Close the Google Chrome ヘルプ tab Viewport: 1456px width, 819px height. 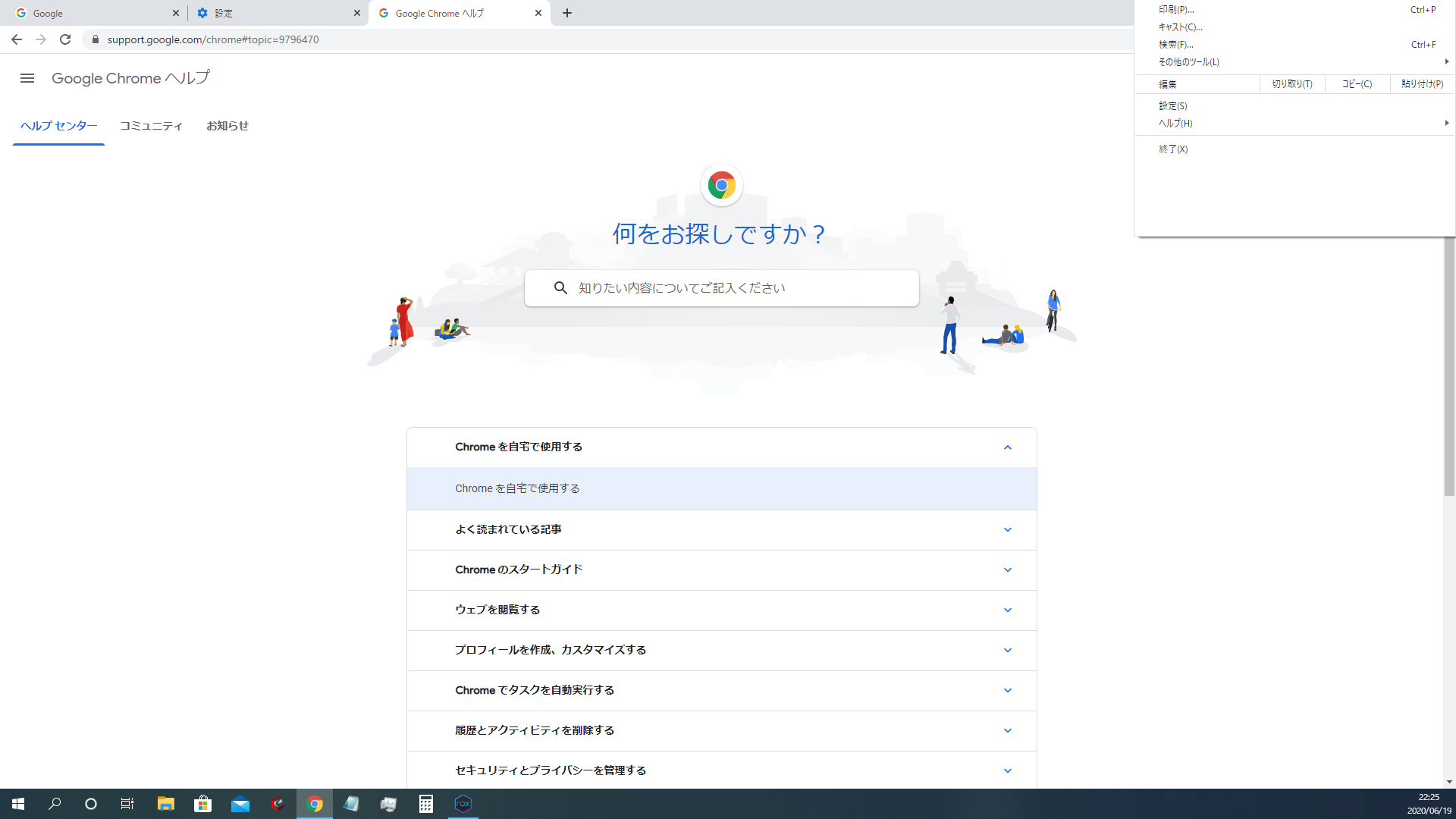click(538, 13)
